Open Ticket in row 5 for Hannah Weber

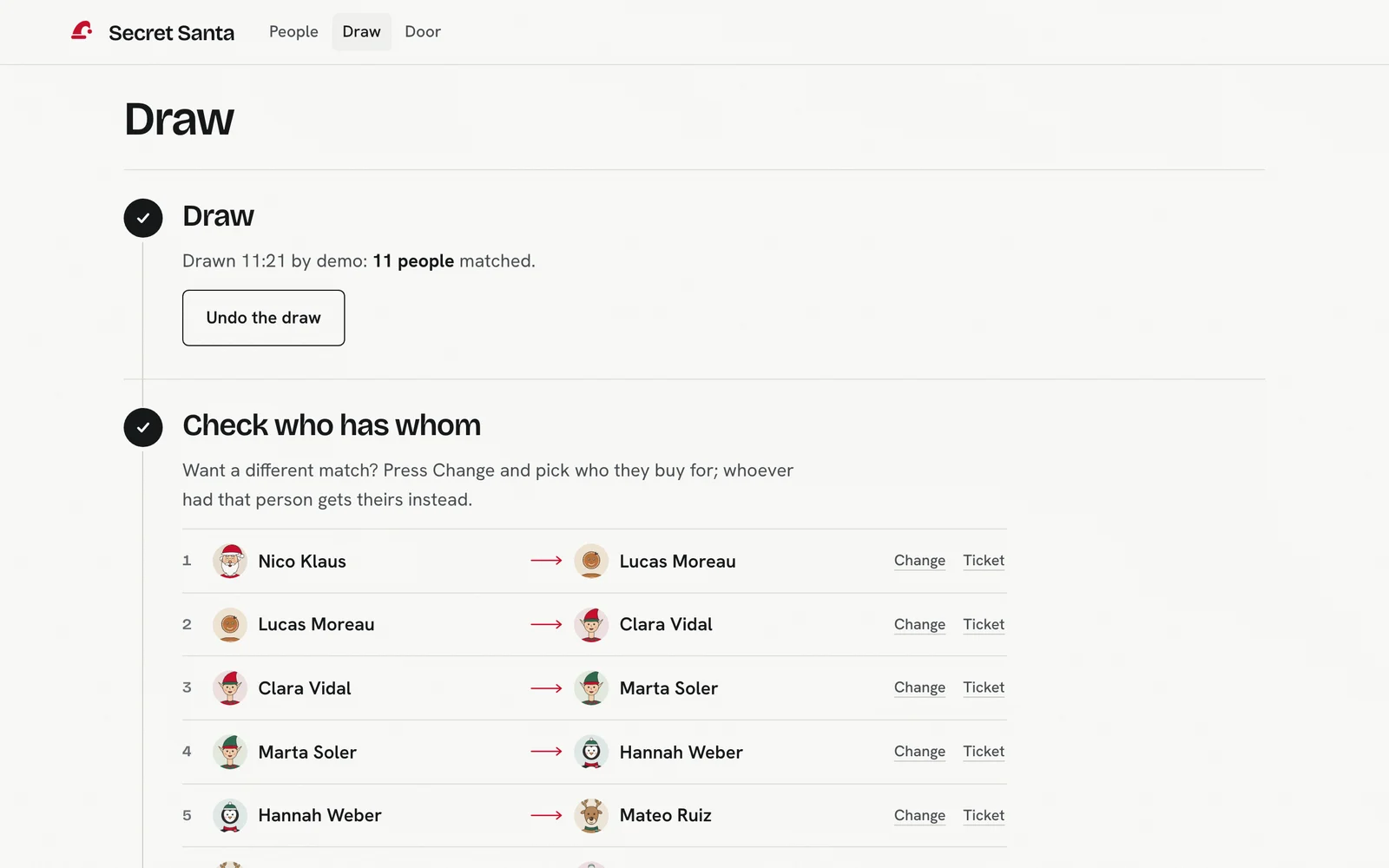pyautogui.click(x=984, y=815)
